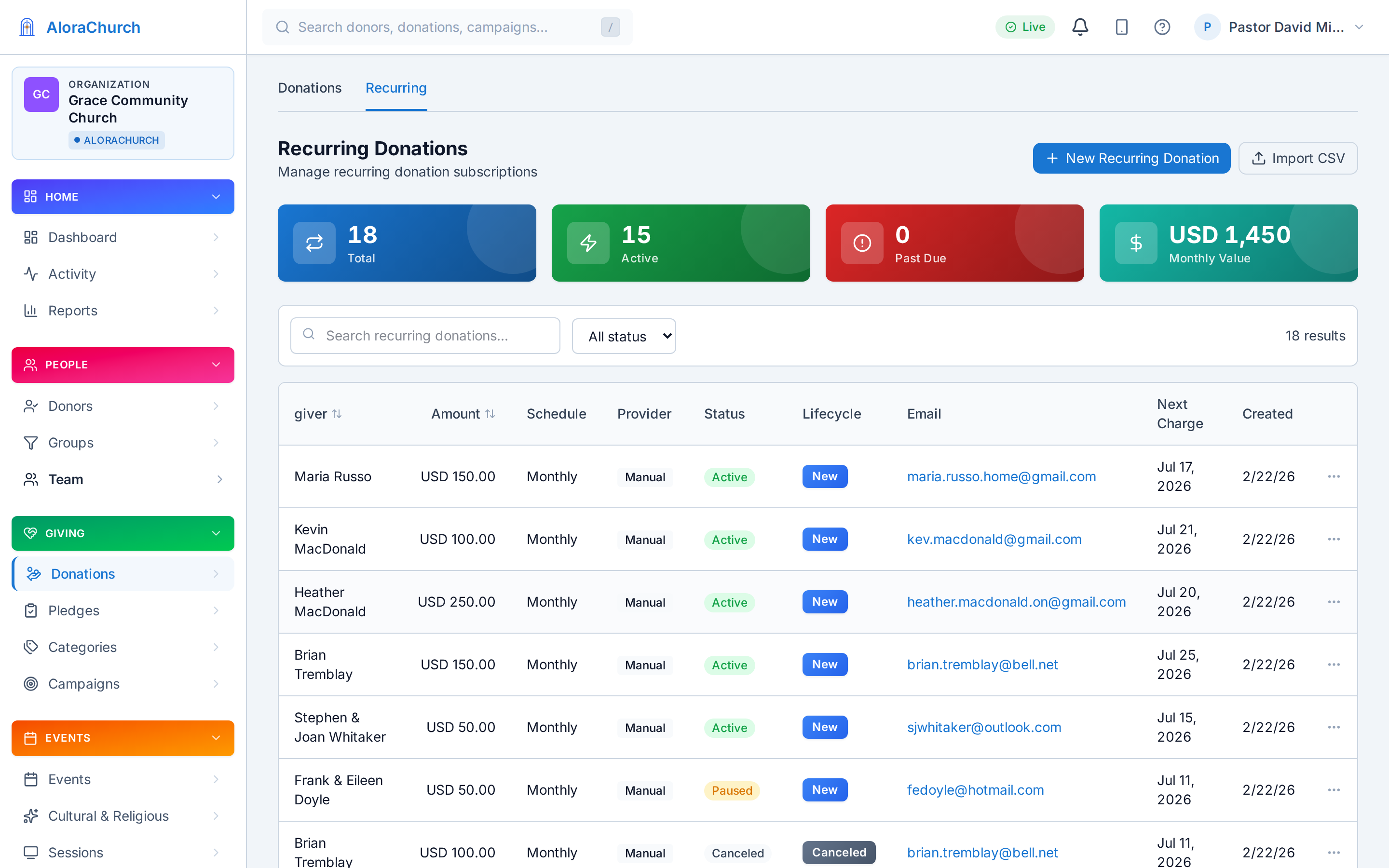1389x868 pixels.
Task: Click the Canceled lifecycle badge
Action: pyautogui.click(x=839, y=853)
